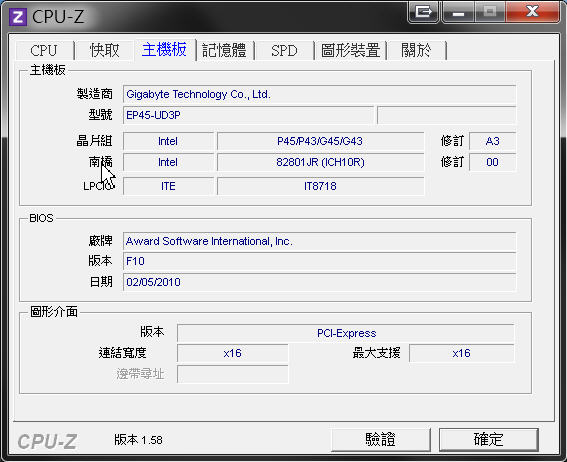Click the empty field beside the model
Viewport: 567px width, 462px height.
pyautogui.click(x=447, y=115)
